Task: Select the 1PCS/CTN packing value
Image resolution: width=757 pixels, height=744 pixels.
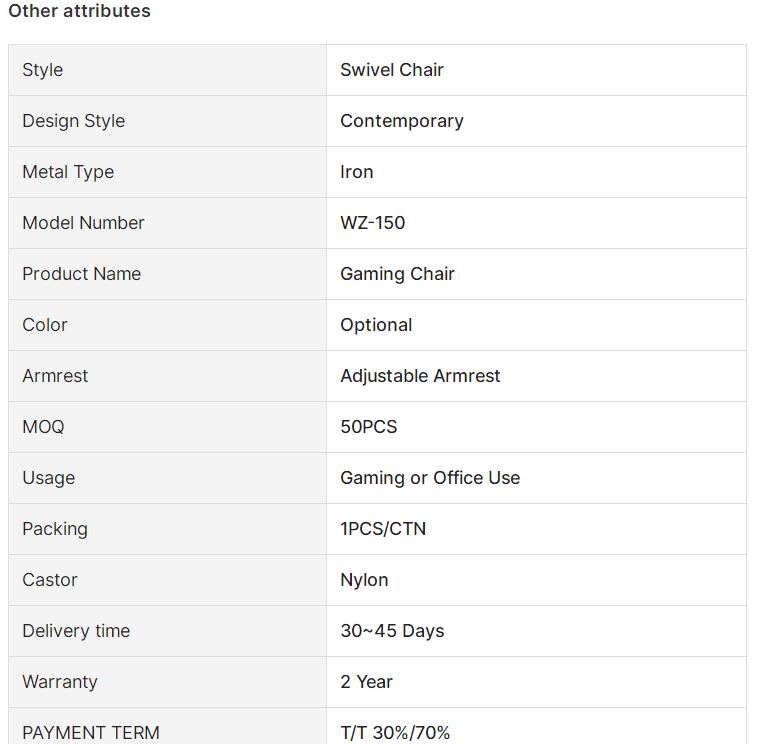Action: (x=383, y=529)
